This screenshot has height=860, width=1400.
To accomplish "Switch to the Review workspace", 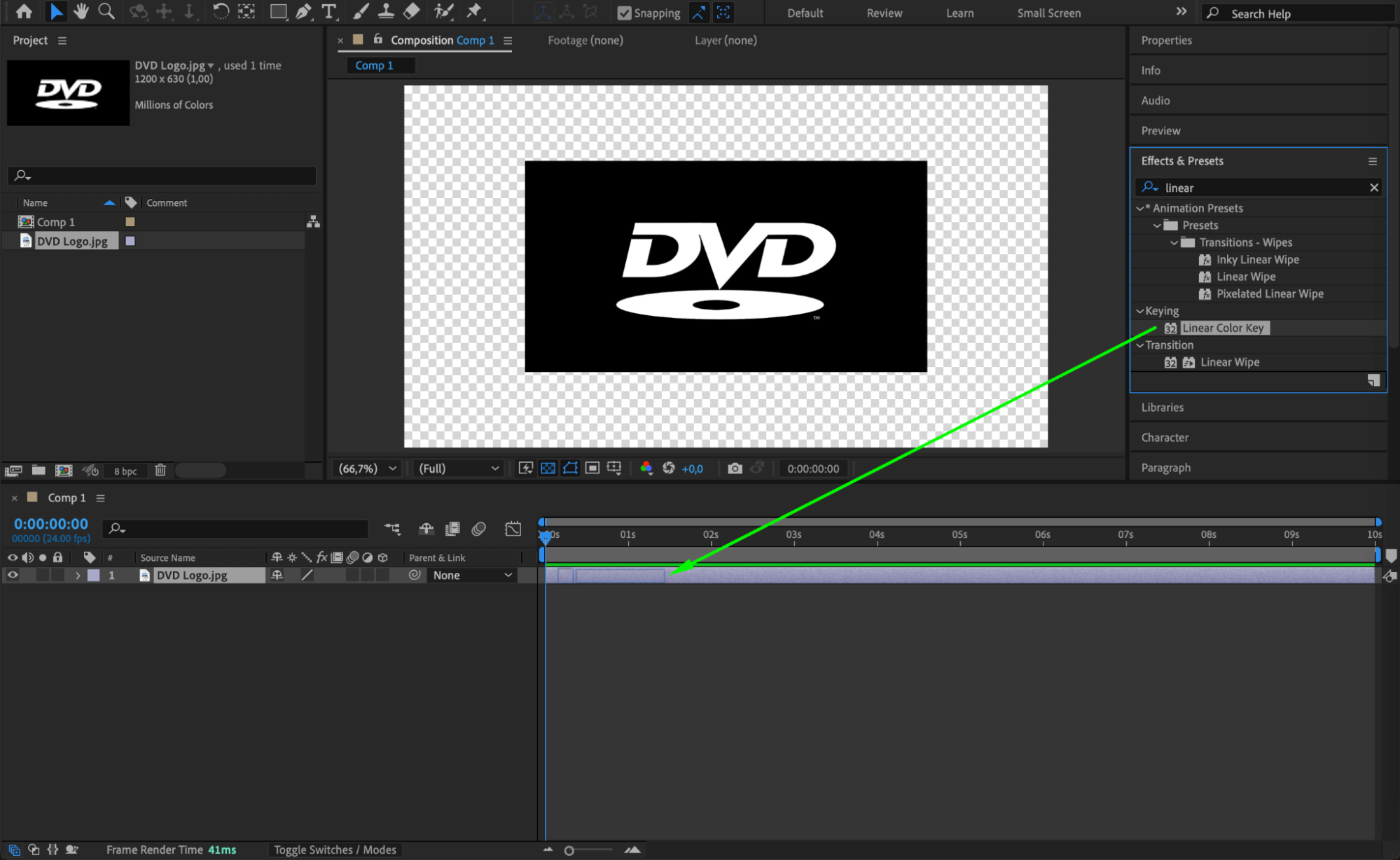I will (x=884, y=13).
